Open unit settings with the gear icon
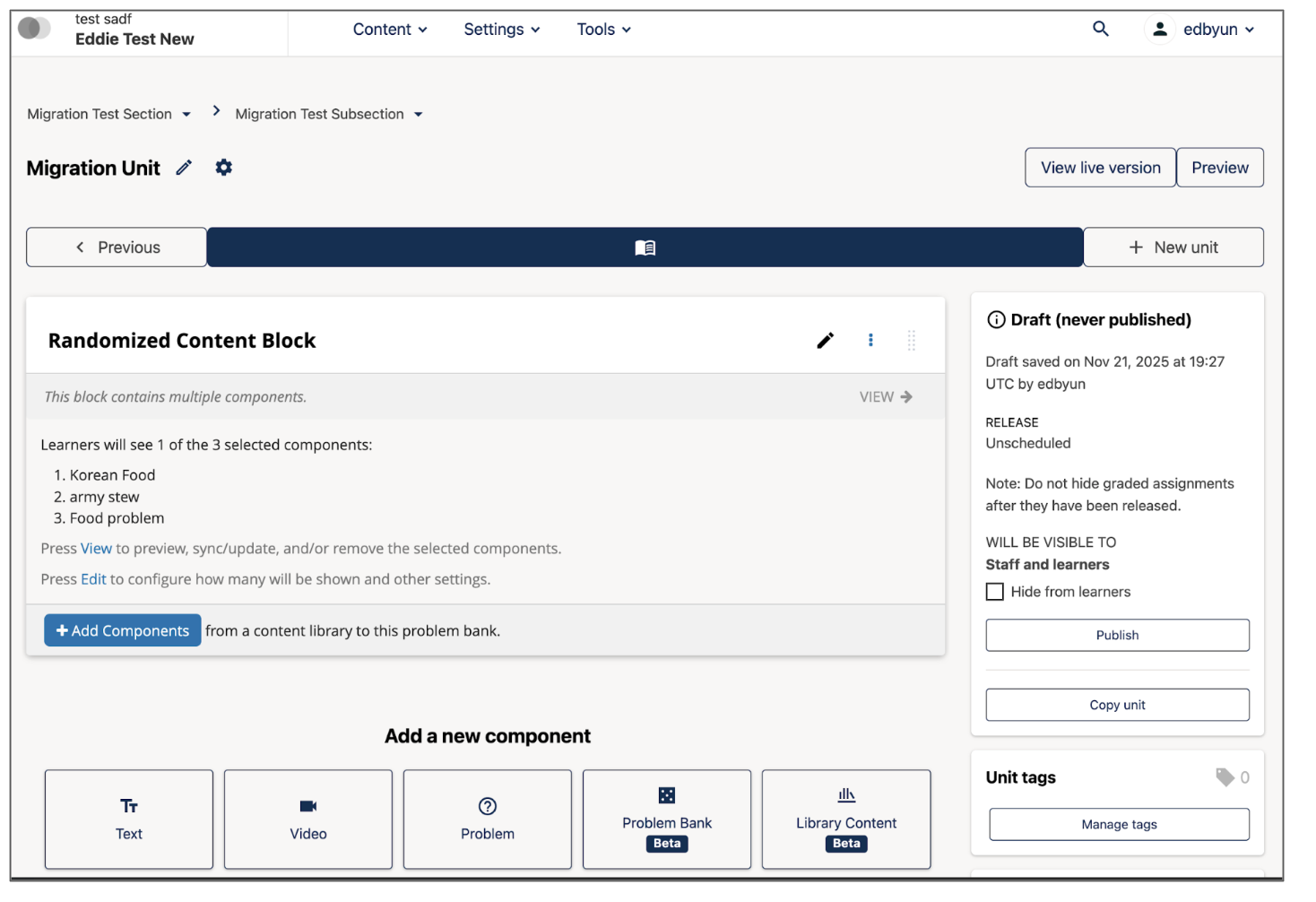Viewport: 1316px width, 902px height. (223, 168)
